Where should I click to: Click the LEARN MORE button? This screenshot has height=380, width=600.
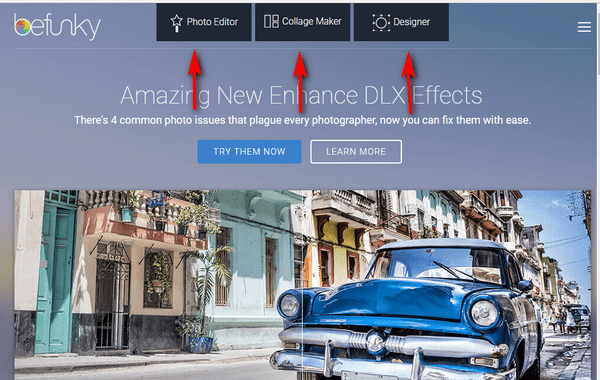tap(356, 152)
